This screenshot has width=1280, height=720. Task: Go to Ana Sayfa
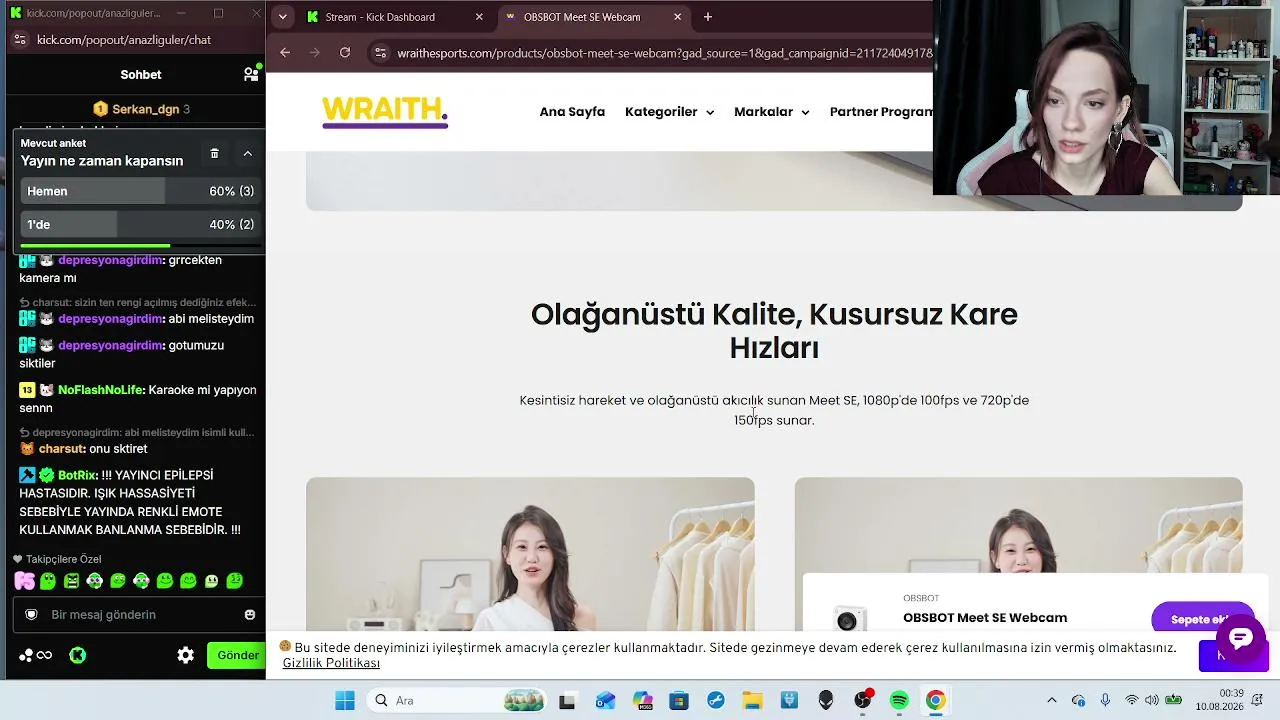coord(572,112)
